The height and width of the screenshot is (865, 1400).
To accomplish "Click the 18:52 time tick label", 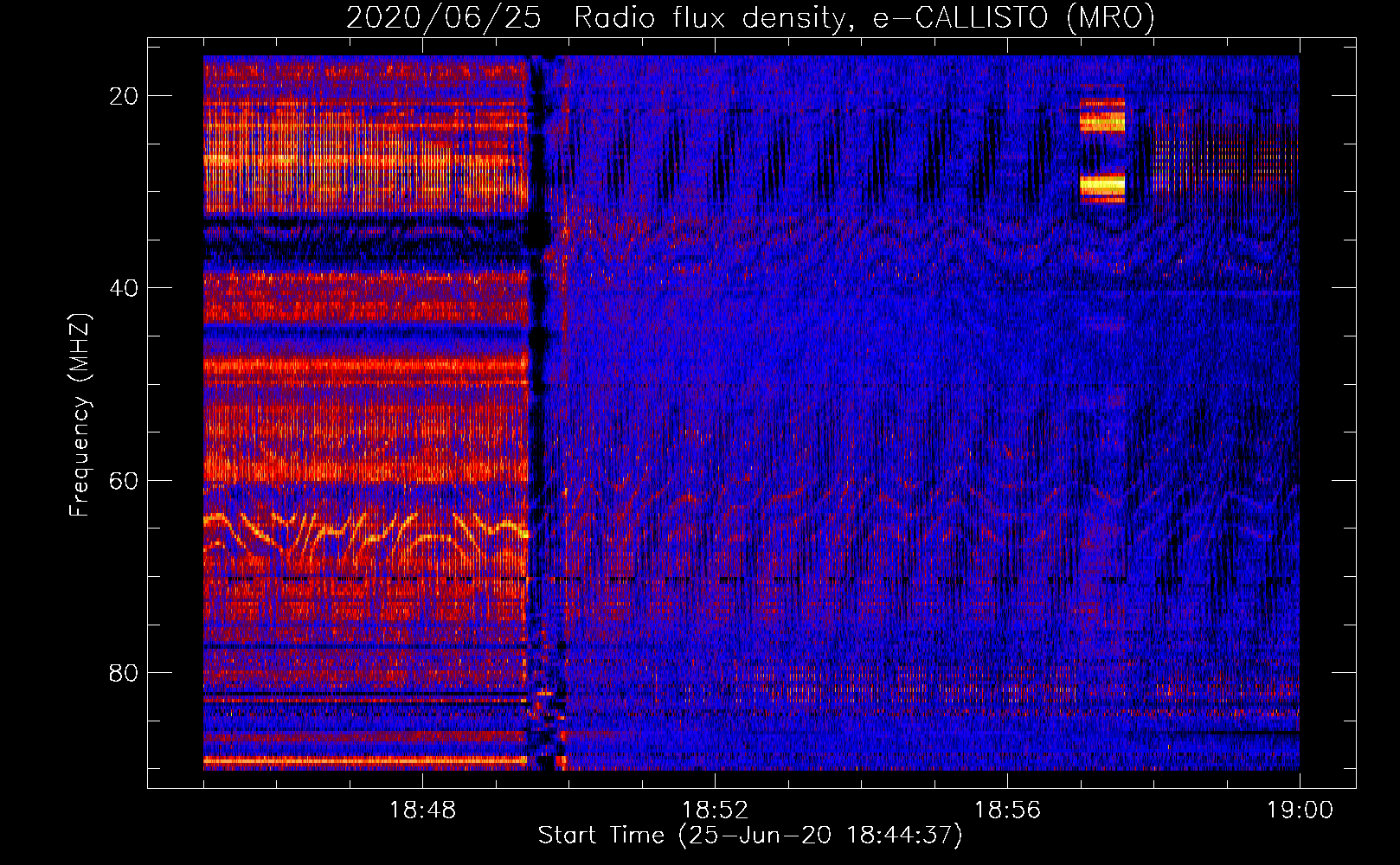I will pos(715,811).
